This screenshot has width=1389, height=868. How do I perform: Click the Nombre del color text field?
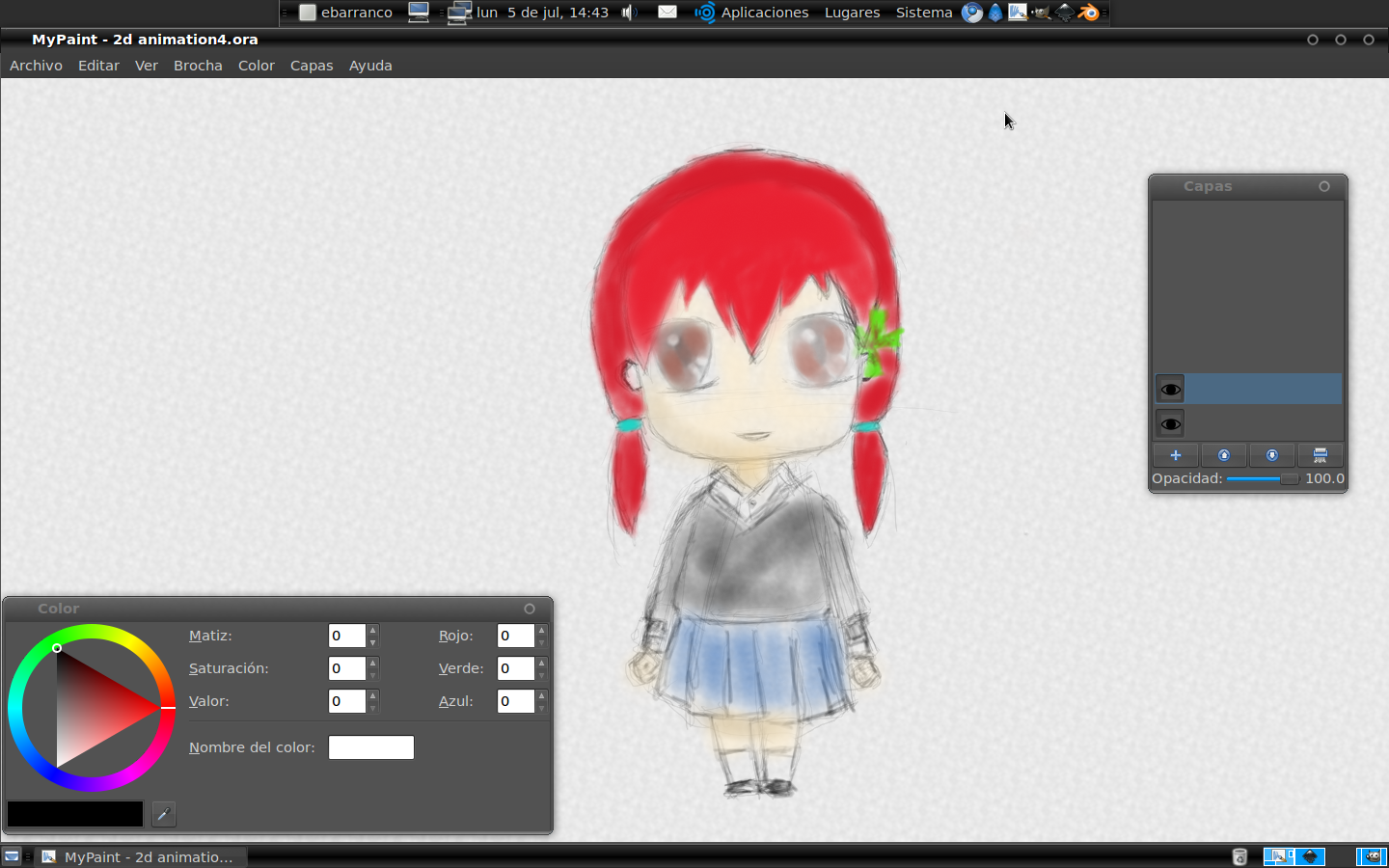370,747
